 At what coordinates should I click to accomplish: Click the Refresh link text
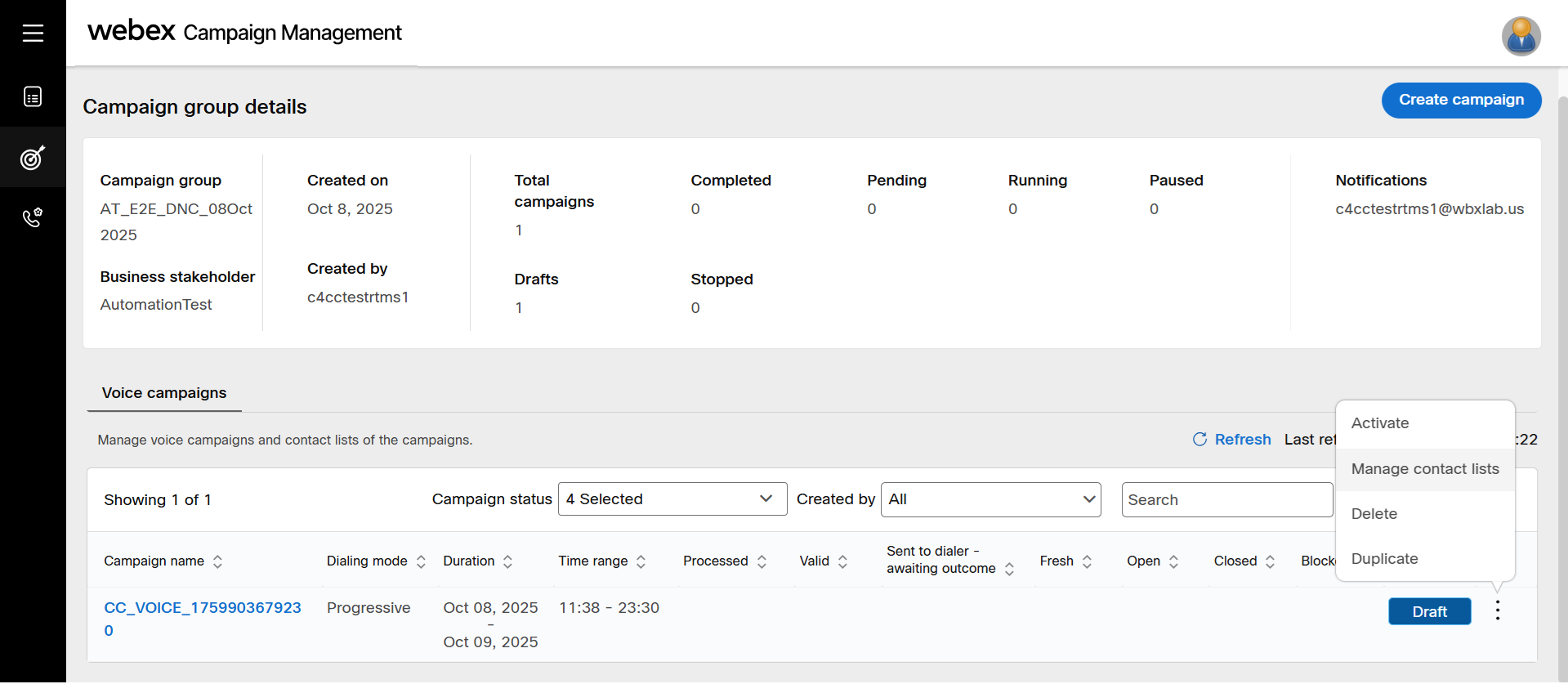(x=1242, y=440)
